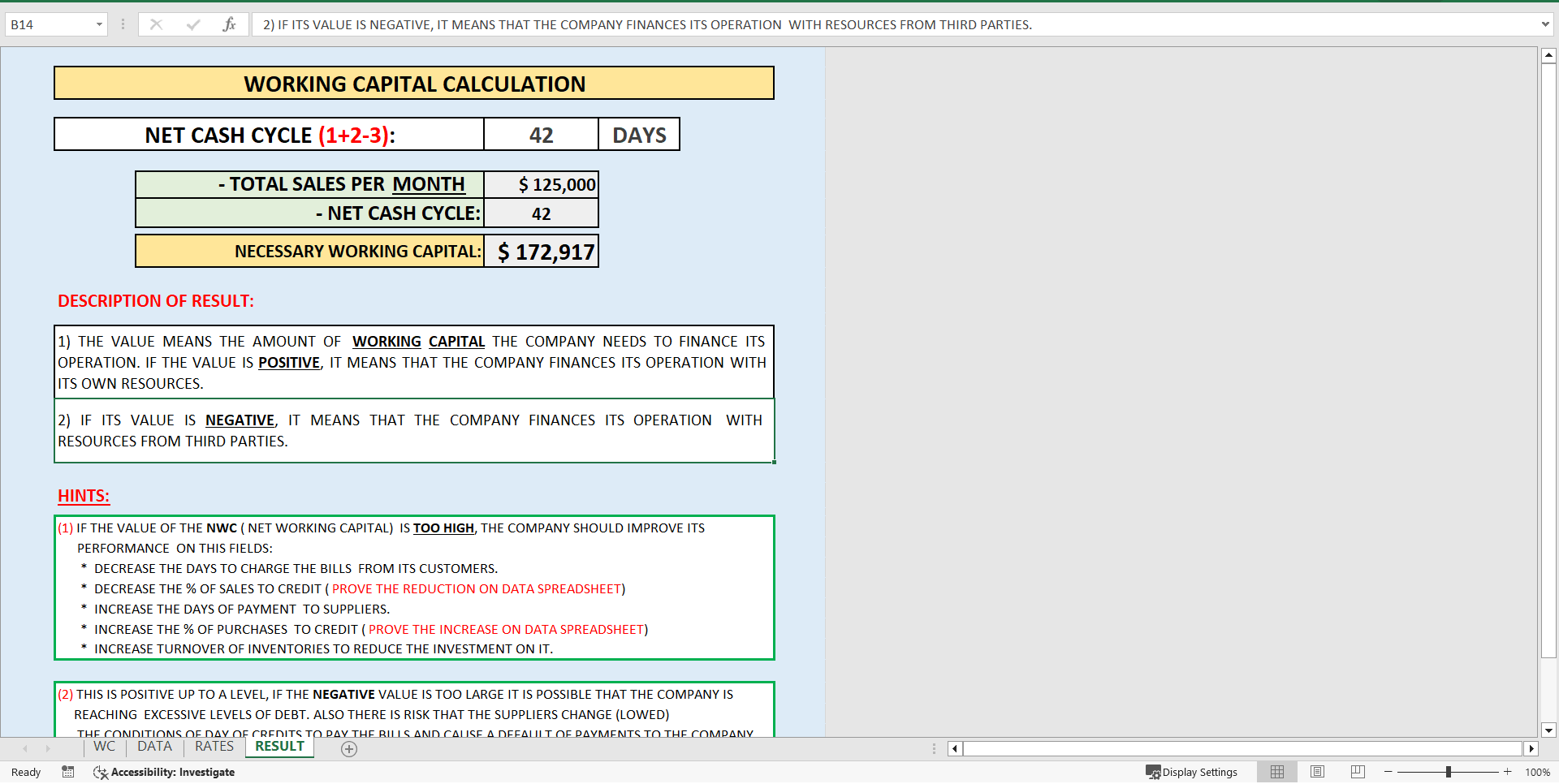Viewport: 1559px width, 784px height.
Task: Select Normal view in the status bar
Action: [x=1277, y=772]
